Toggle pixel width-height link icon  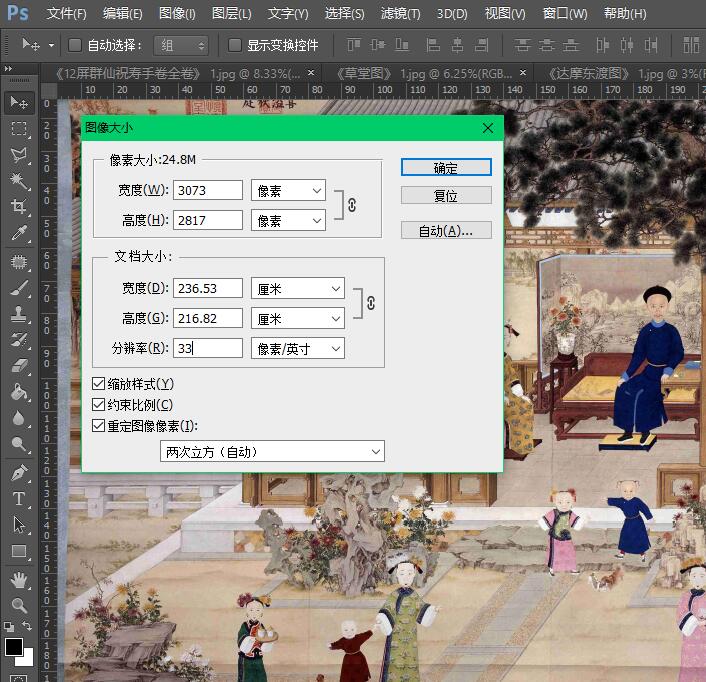(x=352, y=205)
